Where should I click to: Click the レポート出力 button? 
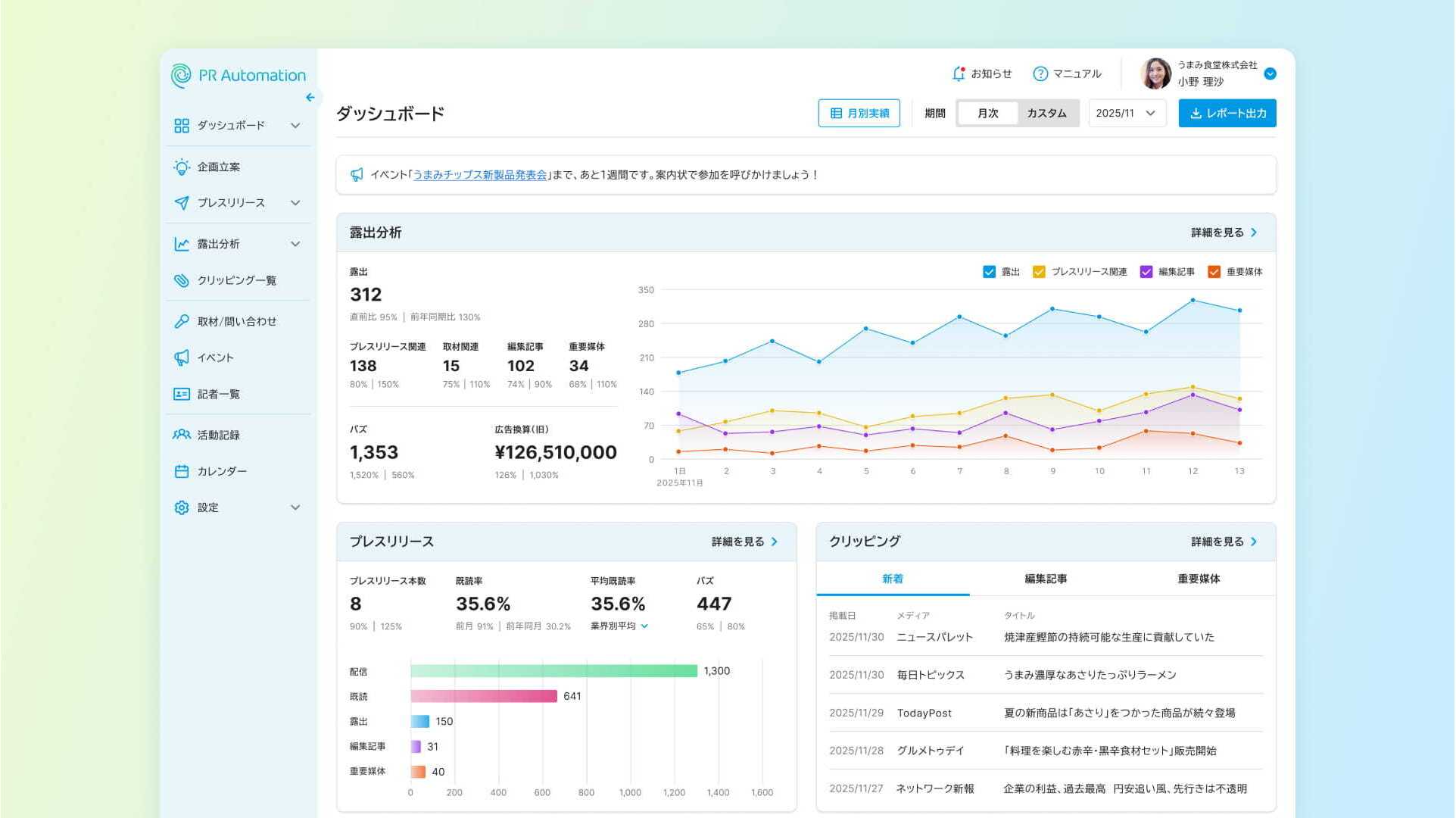pyautogui.click(x=1227, y=114)
